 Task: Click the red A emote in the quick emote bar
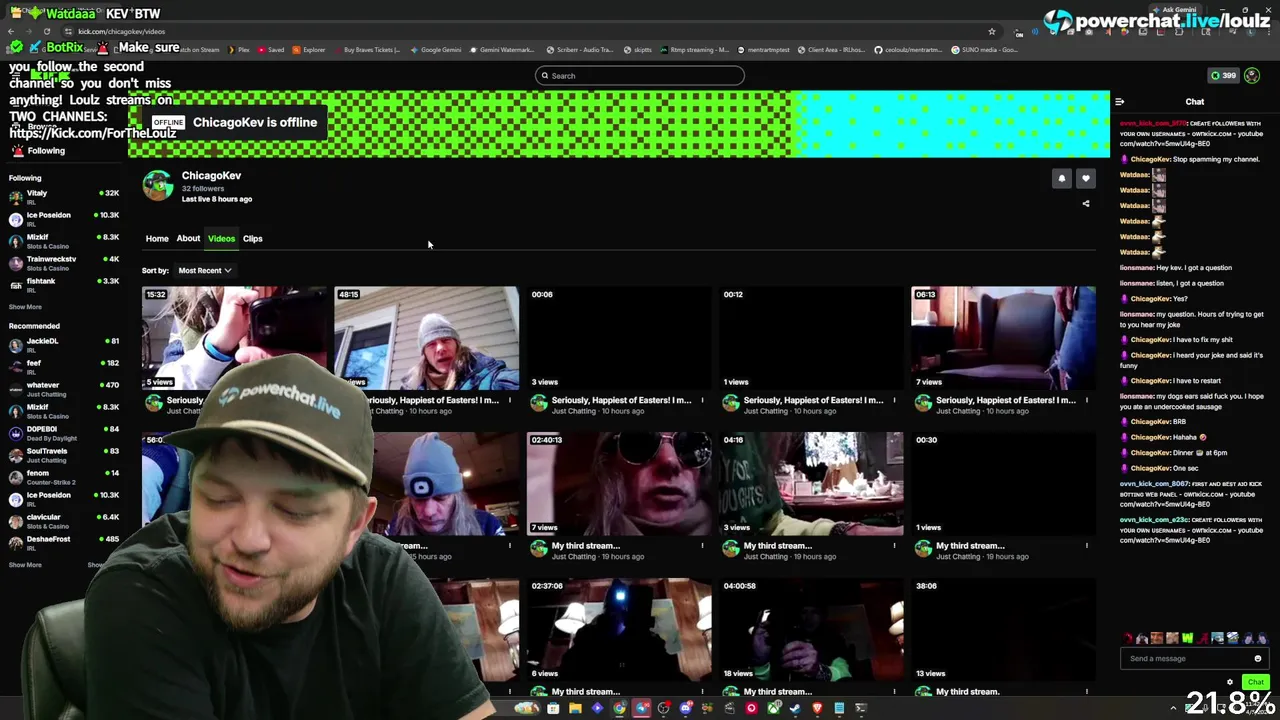coord(1203,638)
